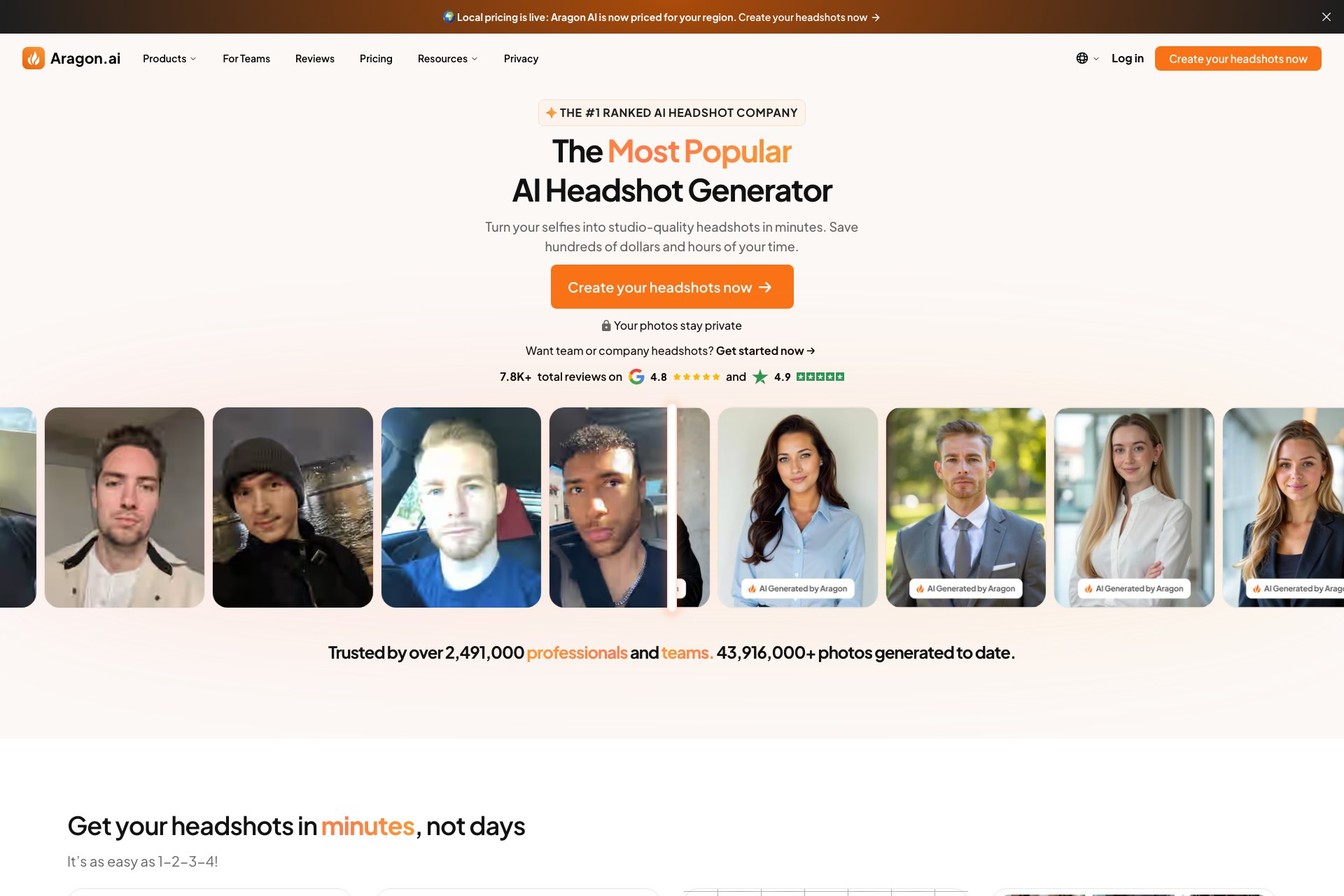The height and width of the screenshot is (896, 1344).
Task: Open the Reviews nav link
Action: (315, 59)
